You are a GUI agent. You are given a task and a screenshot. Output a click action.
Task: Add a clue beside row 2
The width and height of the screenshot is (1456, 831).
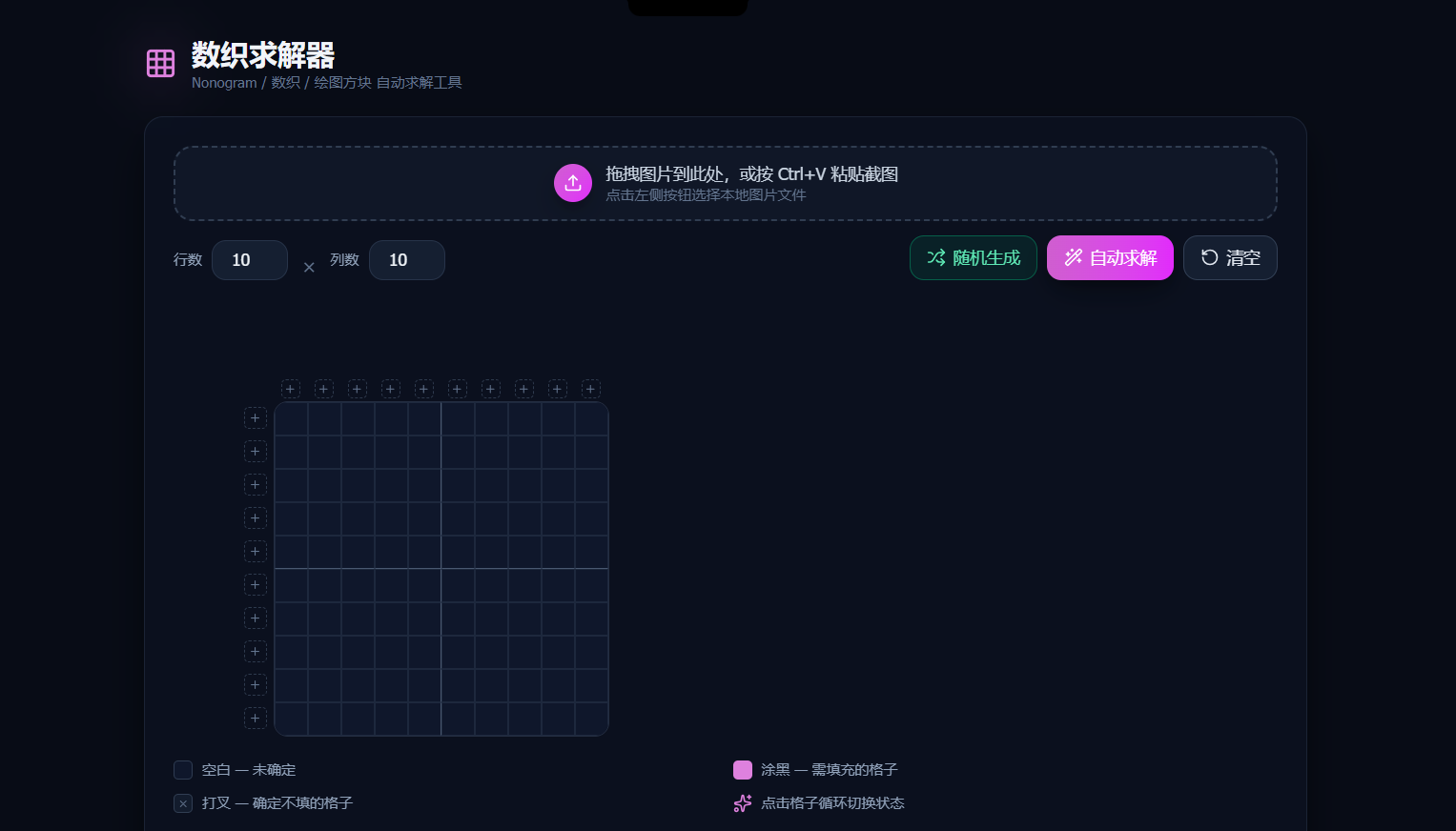(x=256, y=452)
